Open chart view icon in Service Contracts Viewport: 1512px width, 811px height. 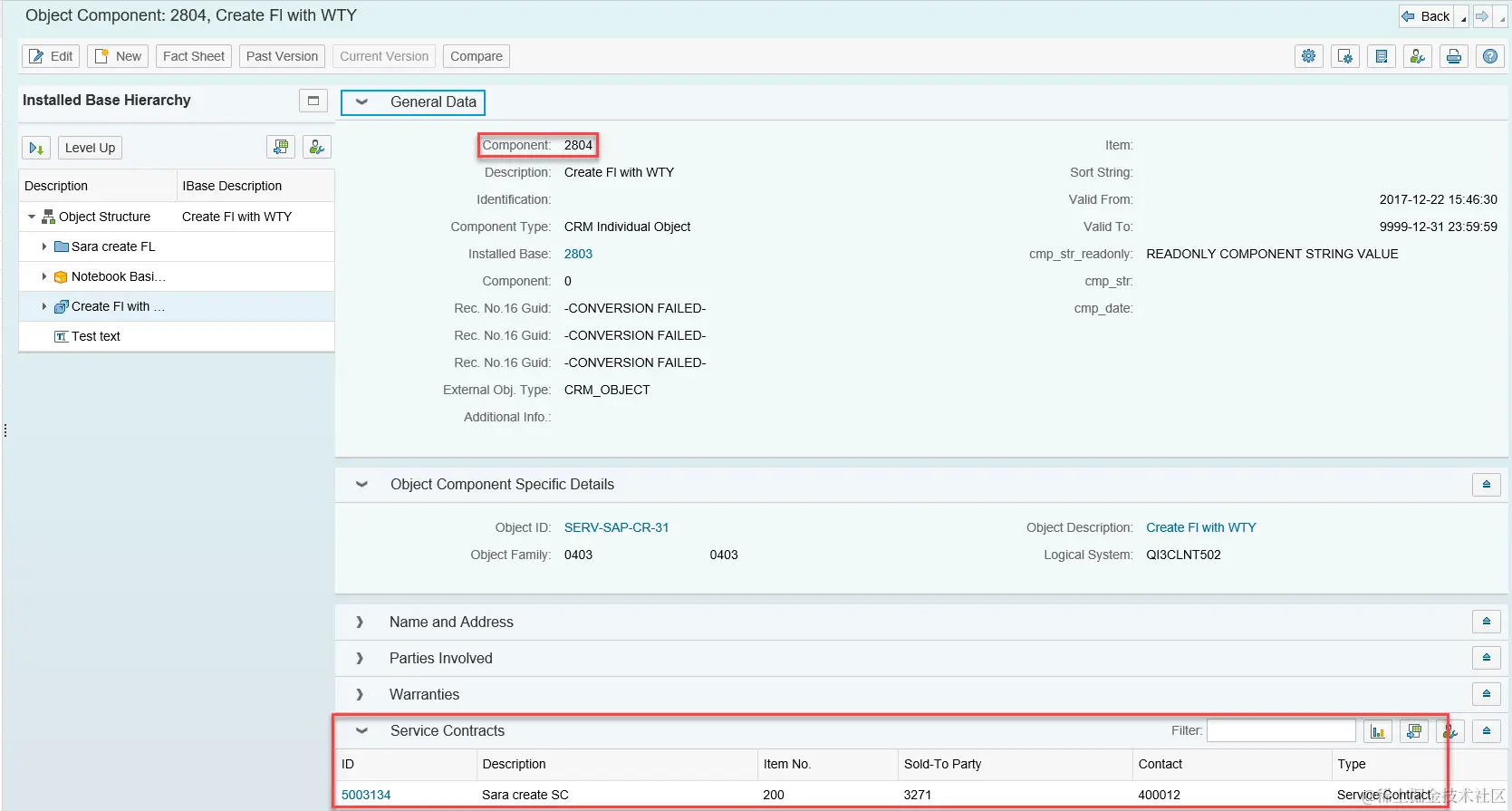[x=1378, y=731]
